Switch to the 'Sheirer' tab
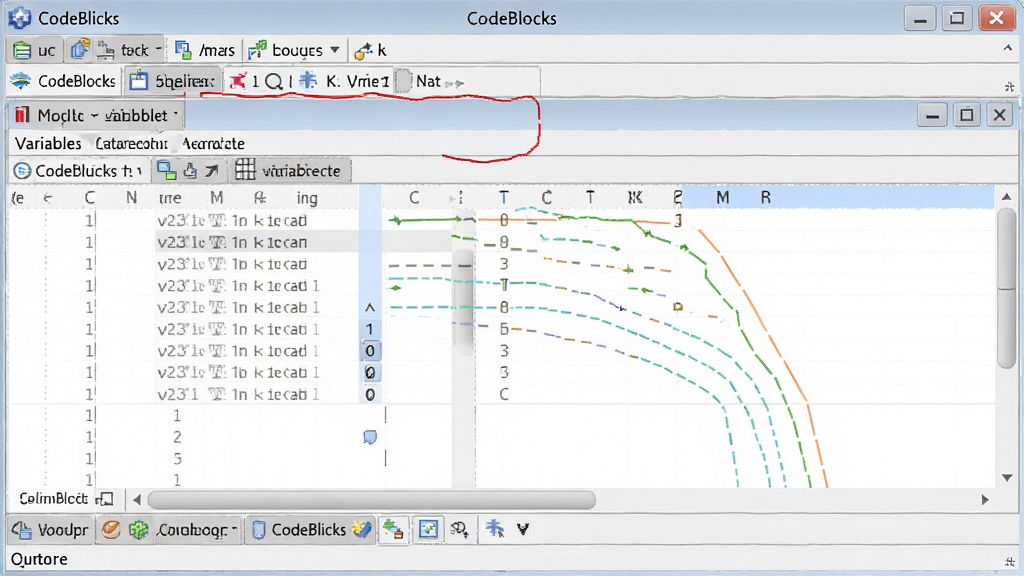1024x576 pixels. [x=172, y=81]
